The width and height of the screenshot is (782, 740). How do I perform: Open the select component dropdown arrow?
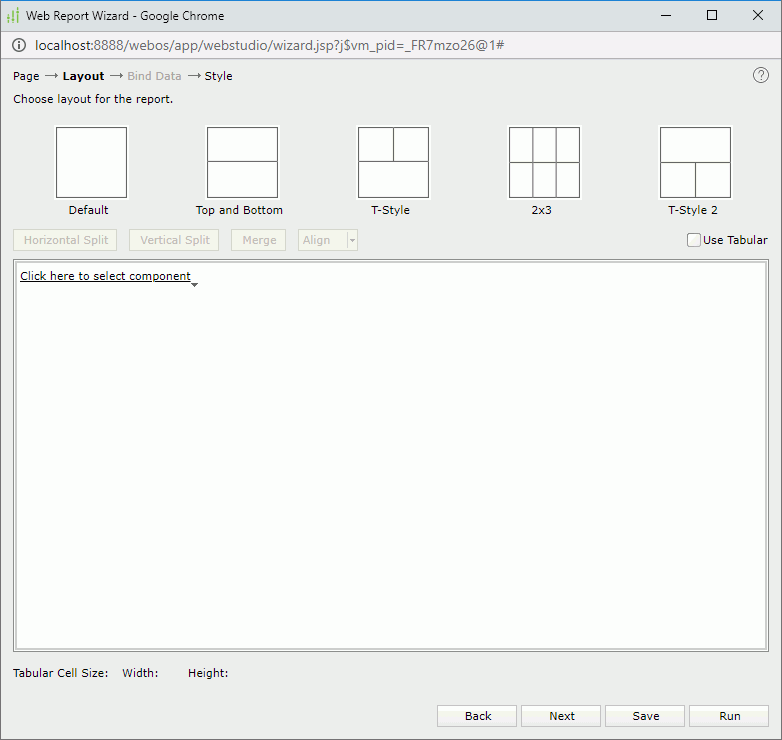coord(194,285)
